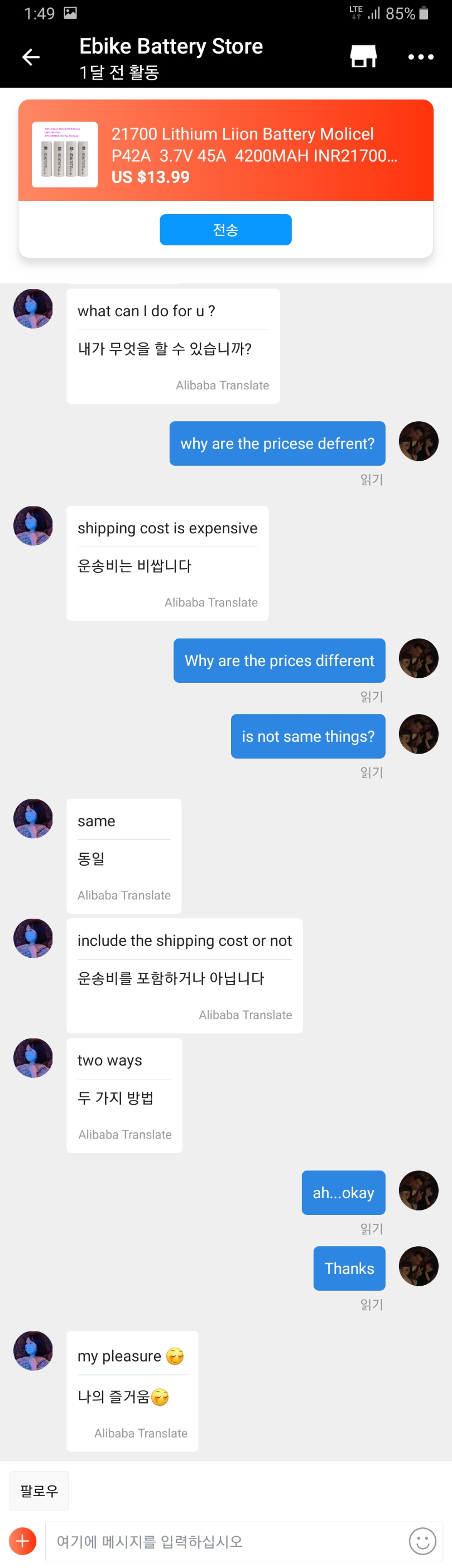
Task: Open the three-dot more options menu
Action: click(x=420, y=57)
